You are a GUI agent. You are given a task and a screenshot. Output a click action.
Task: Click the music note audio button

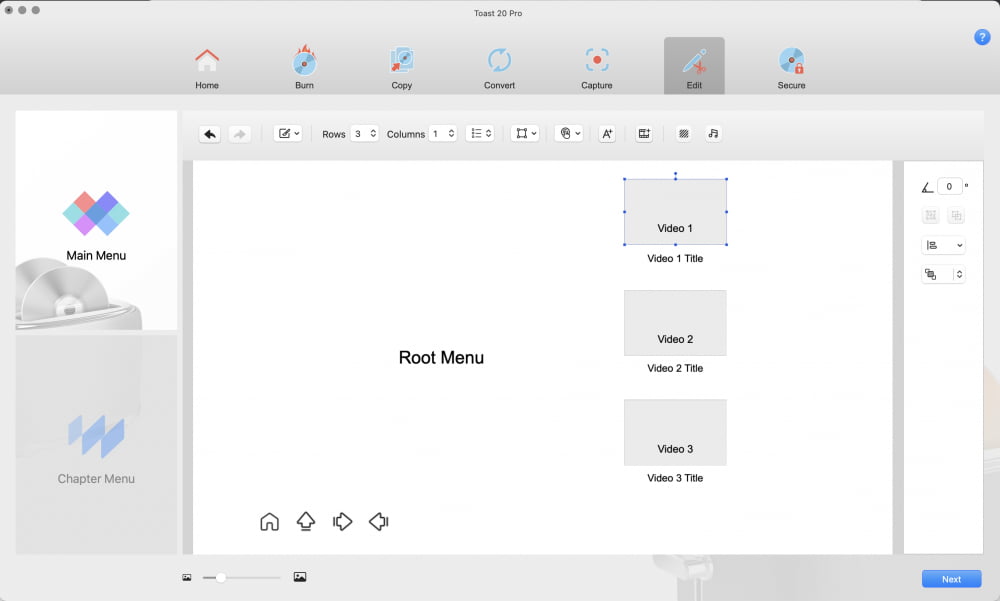(x=713, y=134)
